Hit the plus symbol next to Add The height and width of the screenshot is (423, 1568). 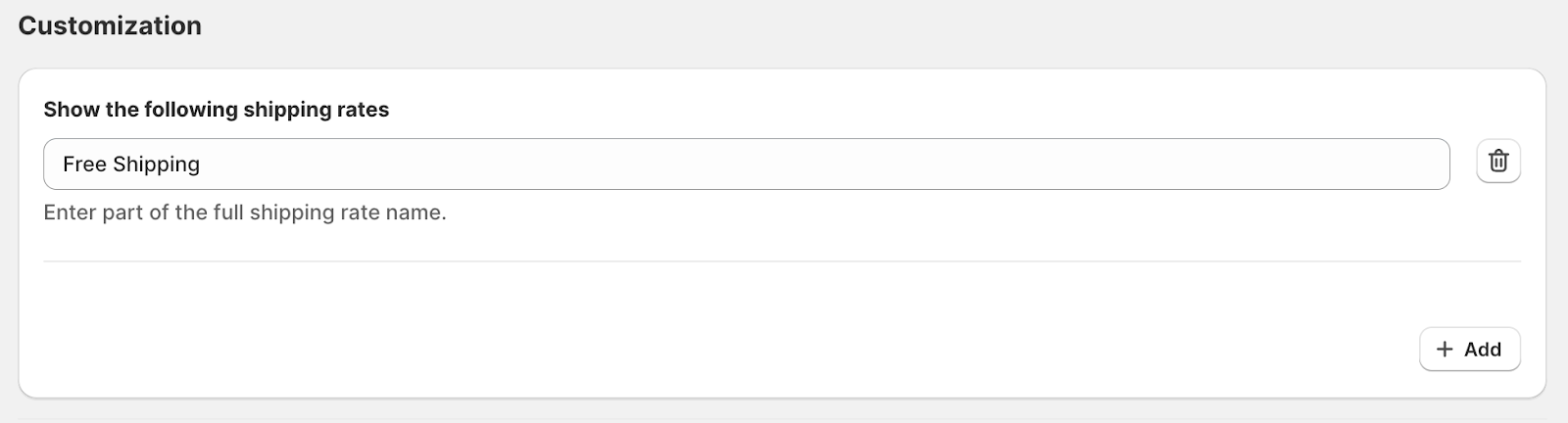click(1445, 350)
